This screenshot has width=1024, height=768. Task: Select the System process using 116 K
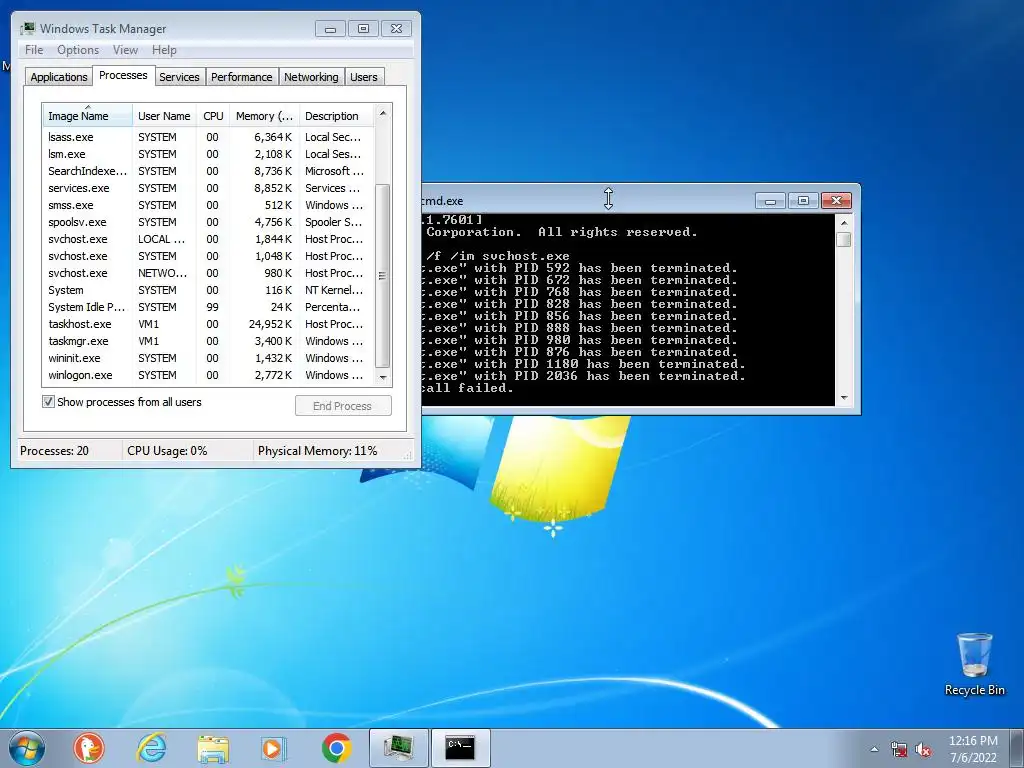pyautogui.click(x=208, y=290)
